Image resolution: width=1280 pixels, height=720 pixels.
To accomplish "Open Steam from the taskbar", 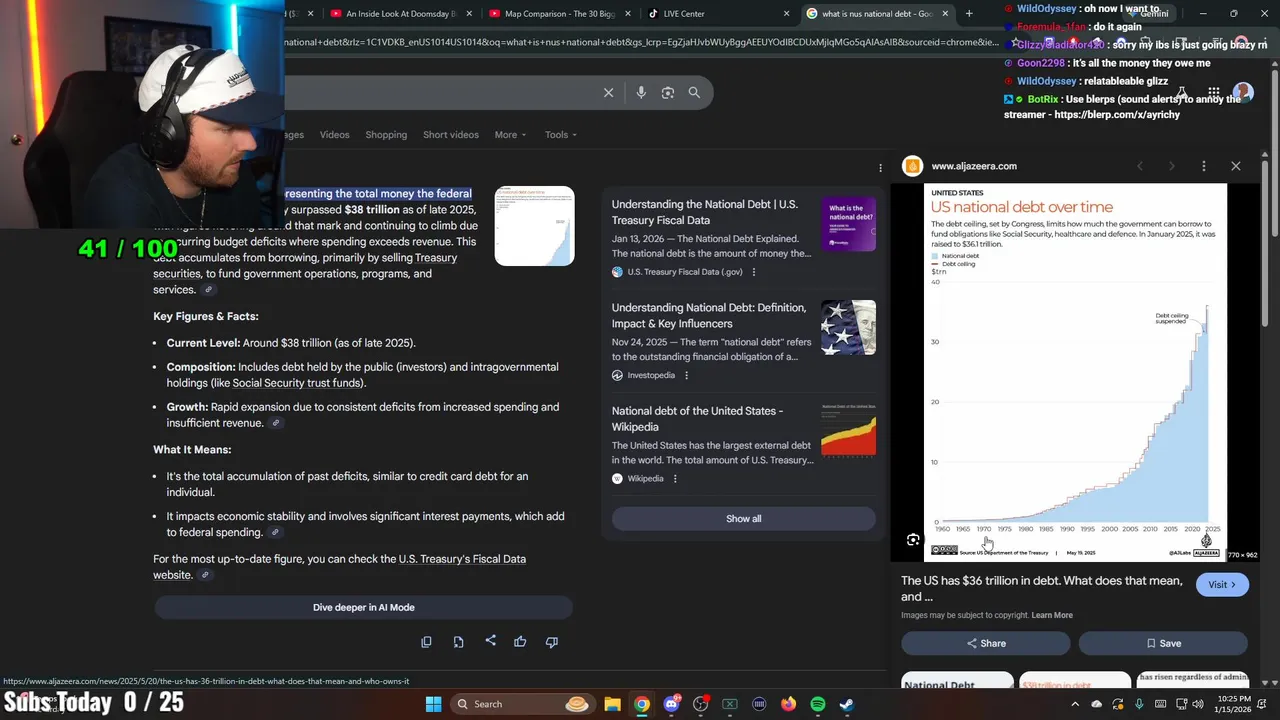I will (846, 704).
